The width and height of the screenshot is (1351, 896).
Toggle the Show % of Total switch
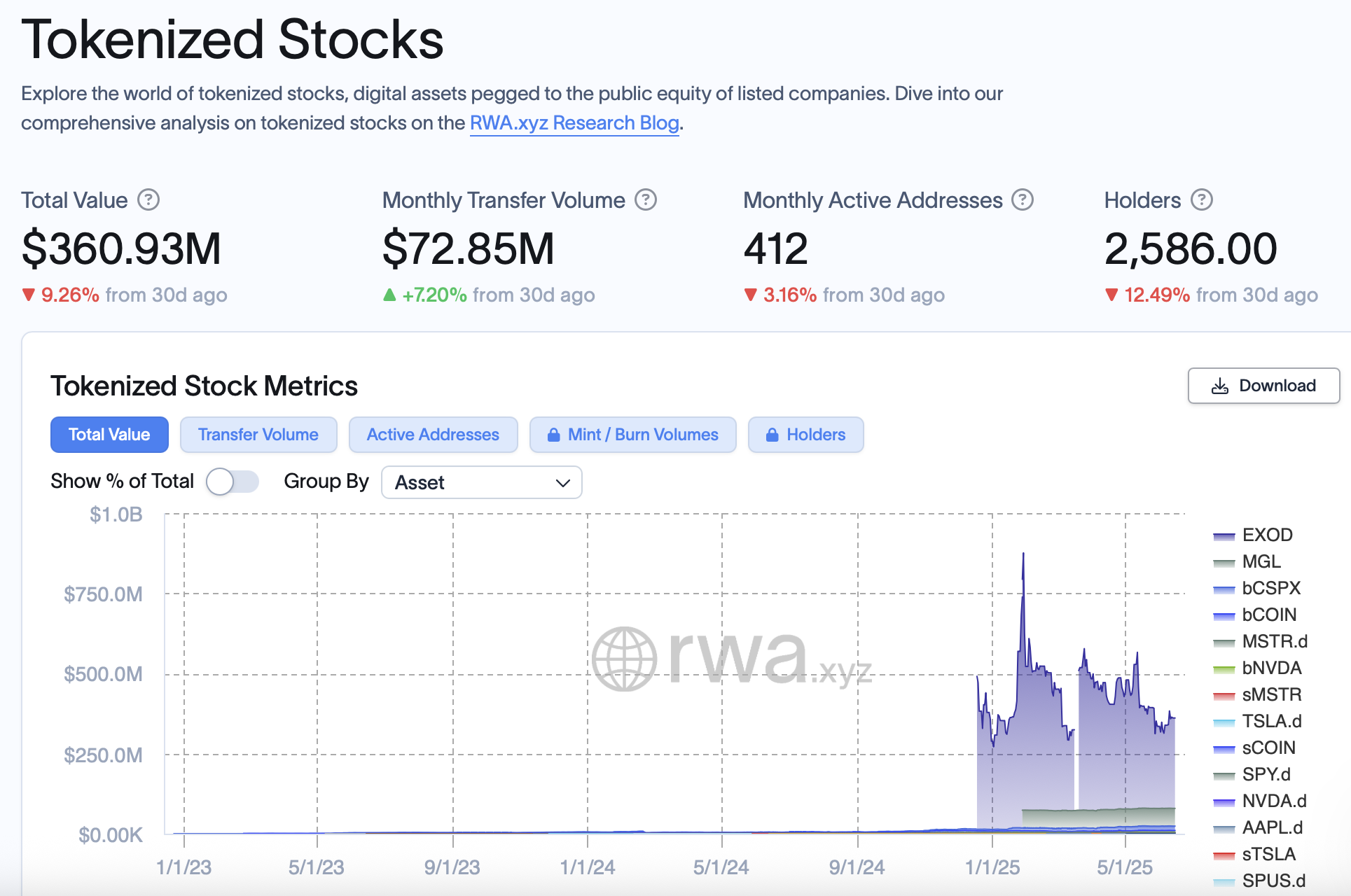[233, 482]
